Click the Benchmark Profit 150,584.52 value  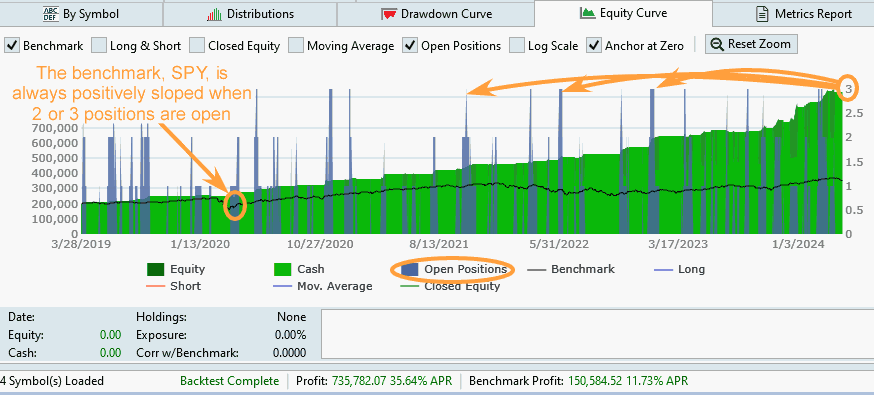tap(598, 381)
